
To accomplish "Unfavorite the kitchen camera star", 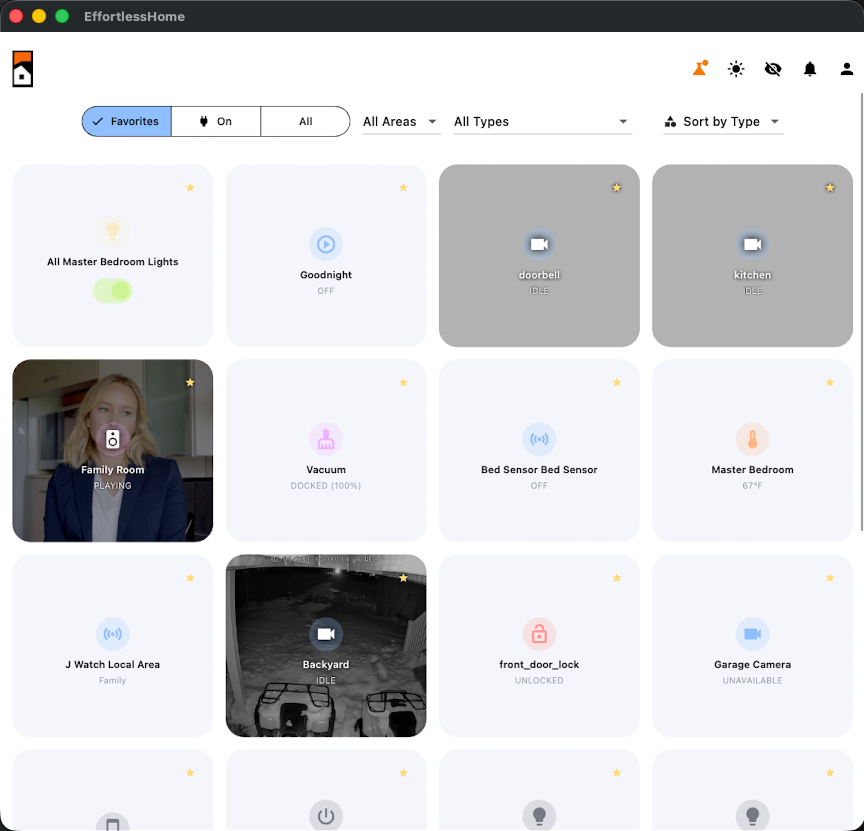I will tap(829, 187).
